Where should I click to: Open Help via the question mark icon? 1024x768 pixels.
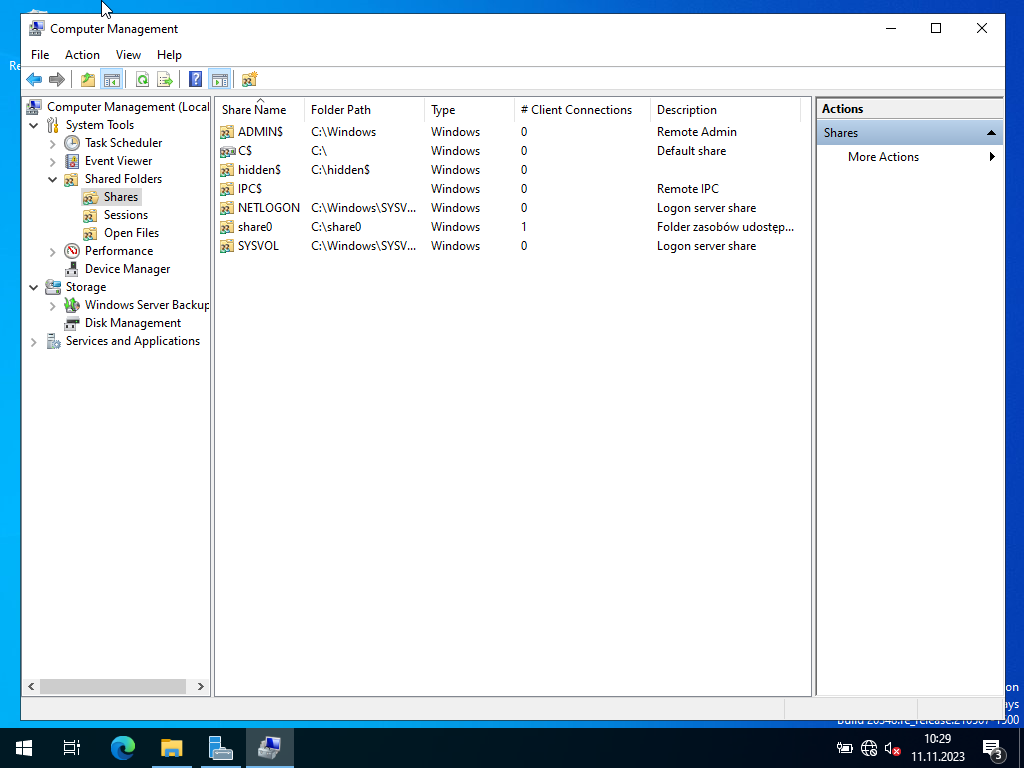click(x=196, y=80)
